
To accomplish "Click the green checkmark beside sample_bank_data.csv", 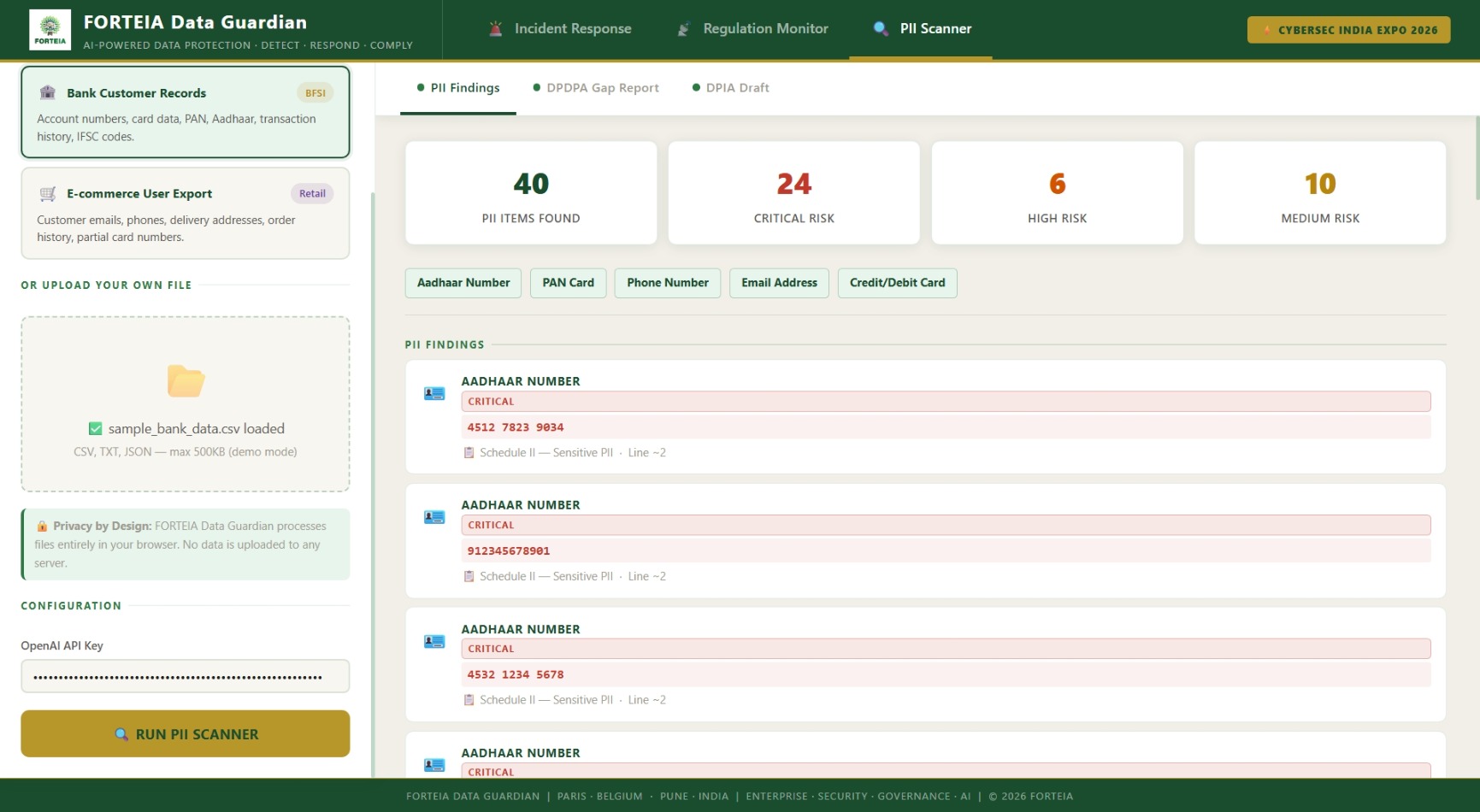I will 96,428.
